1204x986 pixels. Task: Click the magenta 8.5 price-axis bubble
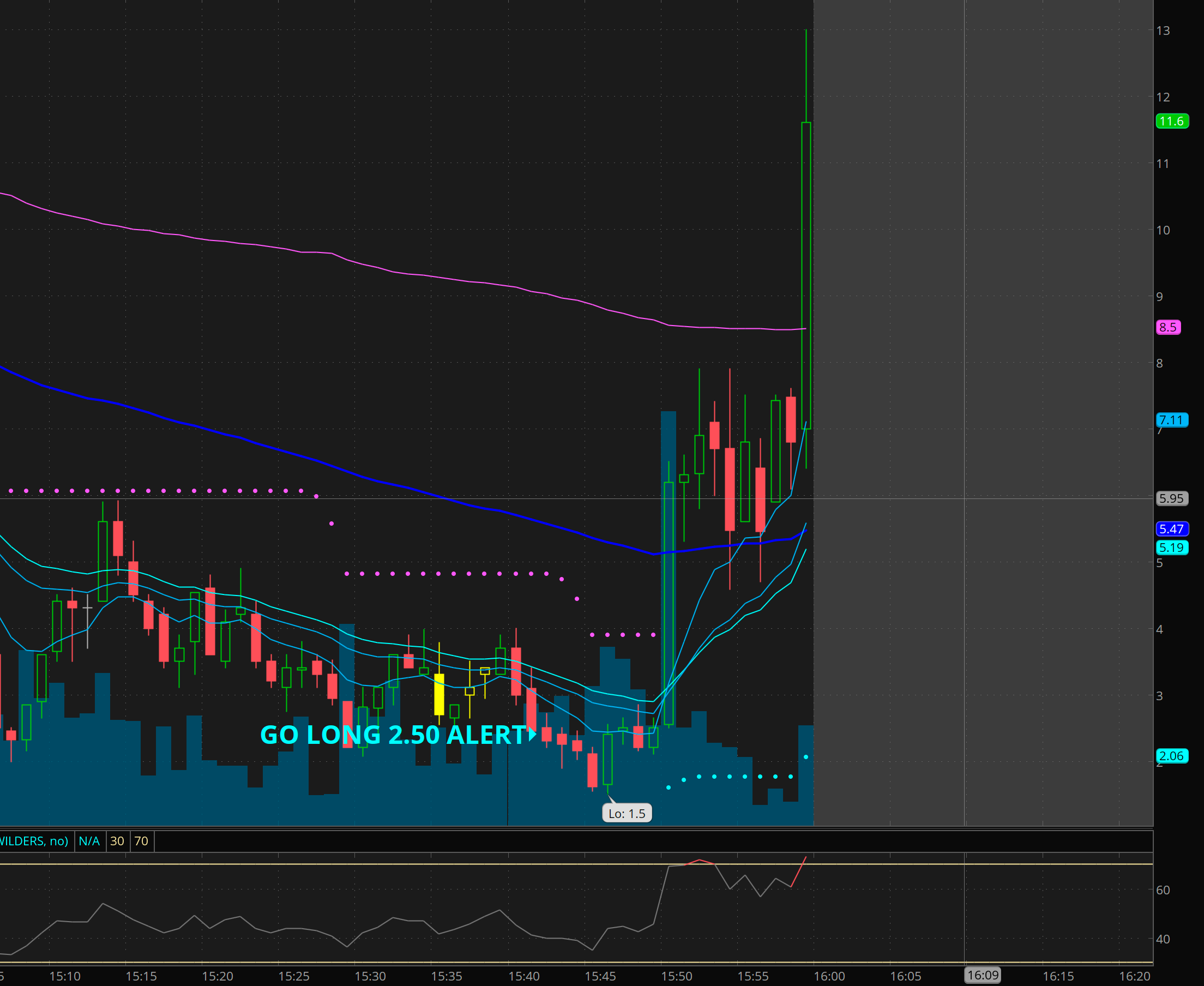pyautogui.click(x=1167, y=327)
